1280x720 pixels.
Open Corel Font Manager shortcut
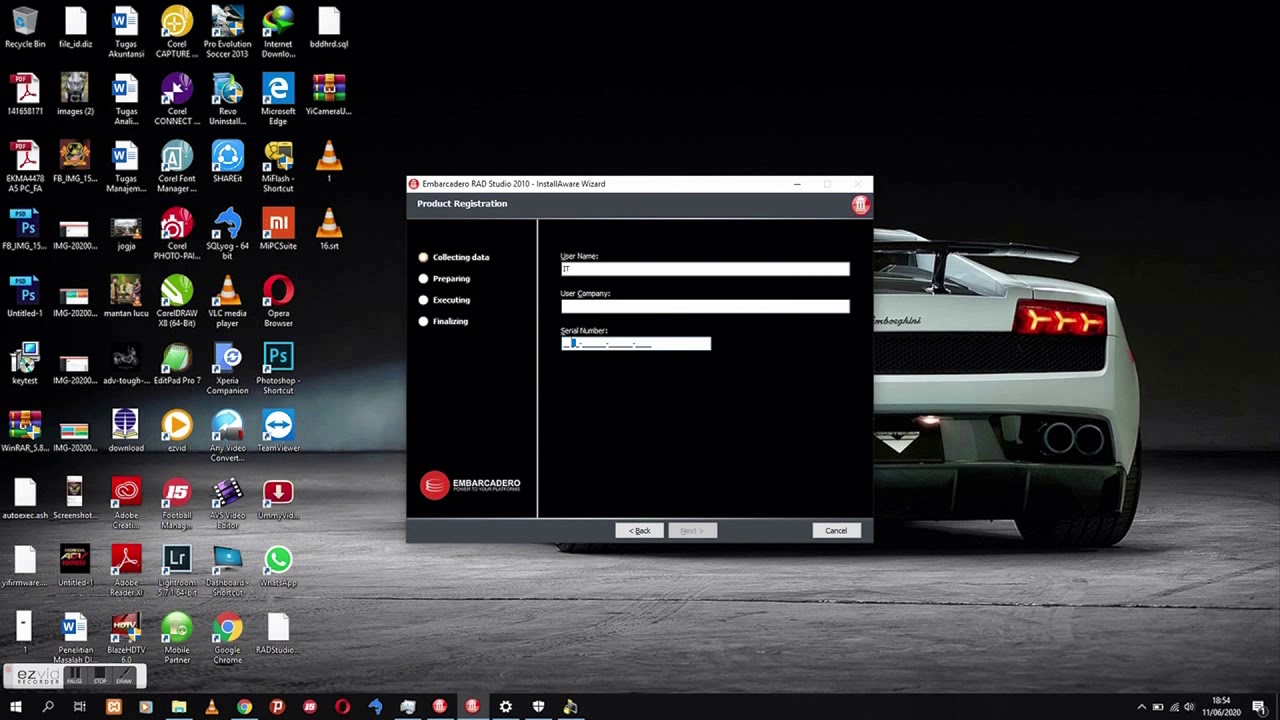(x=177, y=166)
